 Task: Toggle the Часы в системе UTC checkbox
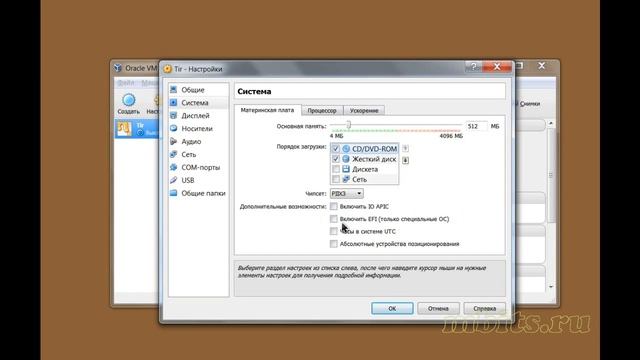coord(334,231)
